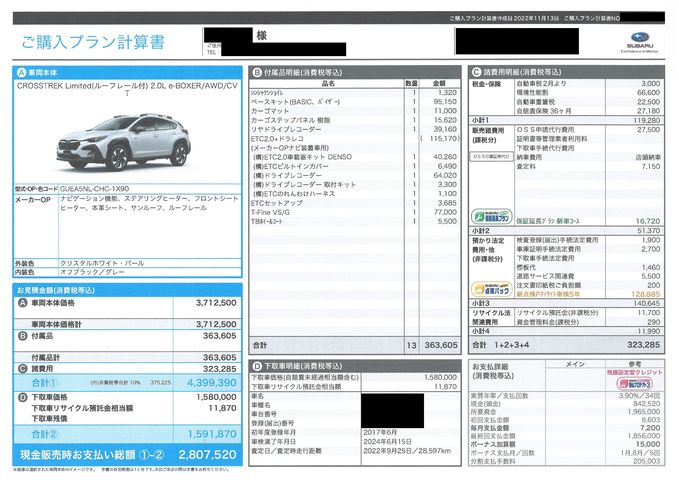The image size is (679, 480).
Task: Click the pink credit badge under 残価設定型クレジット
Action: (634, 383)
